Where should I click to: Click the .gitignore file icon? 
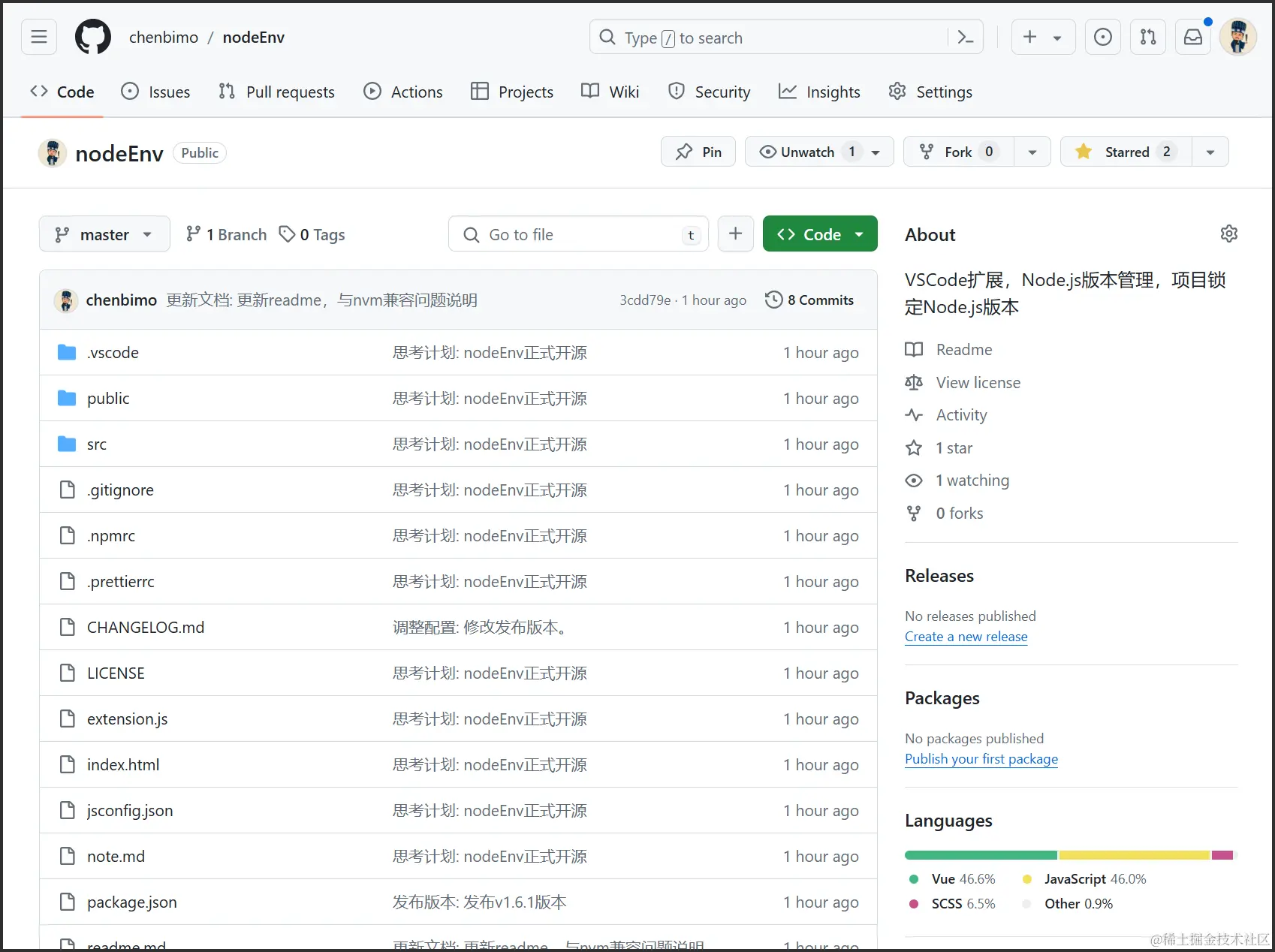[68, 490]
